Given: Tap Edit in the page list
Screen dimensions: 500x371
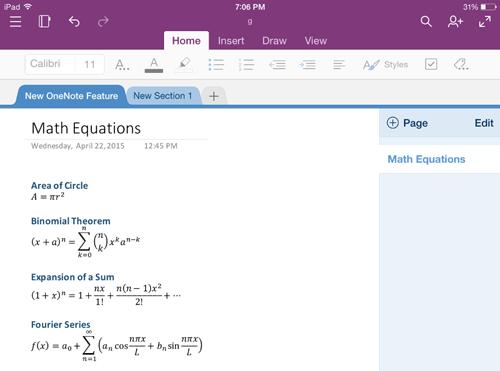Looking at the screenshot, I should coord(484,123).
